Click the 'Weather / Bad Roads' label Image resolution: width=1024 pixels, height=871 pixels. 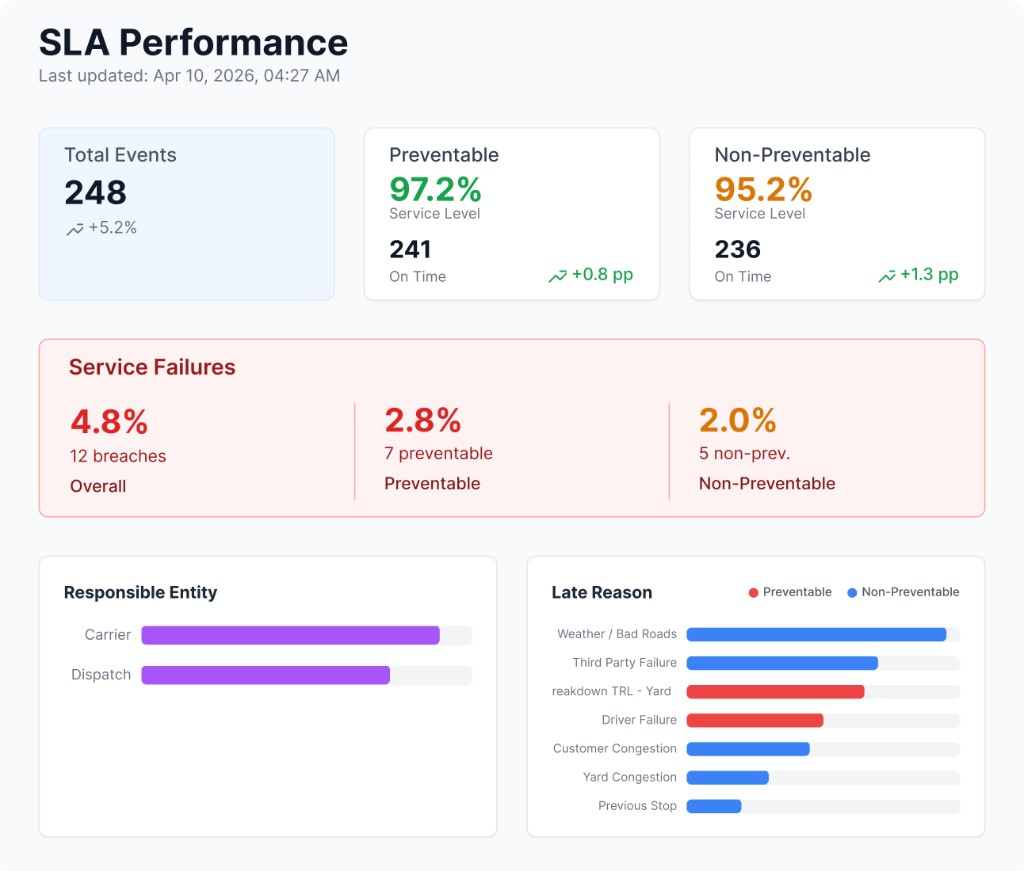click(616, 634)
